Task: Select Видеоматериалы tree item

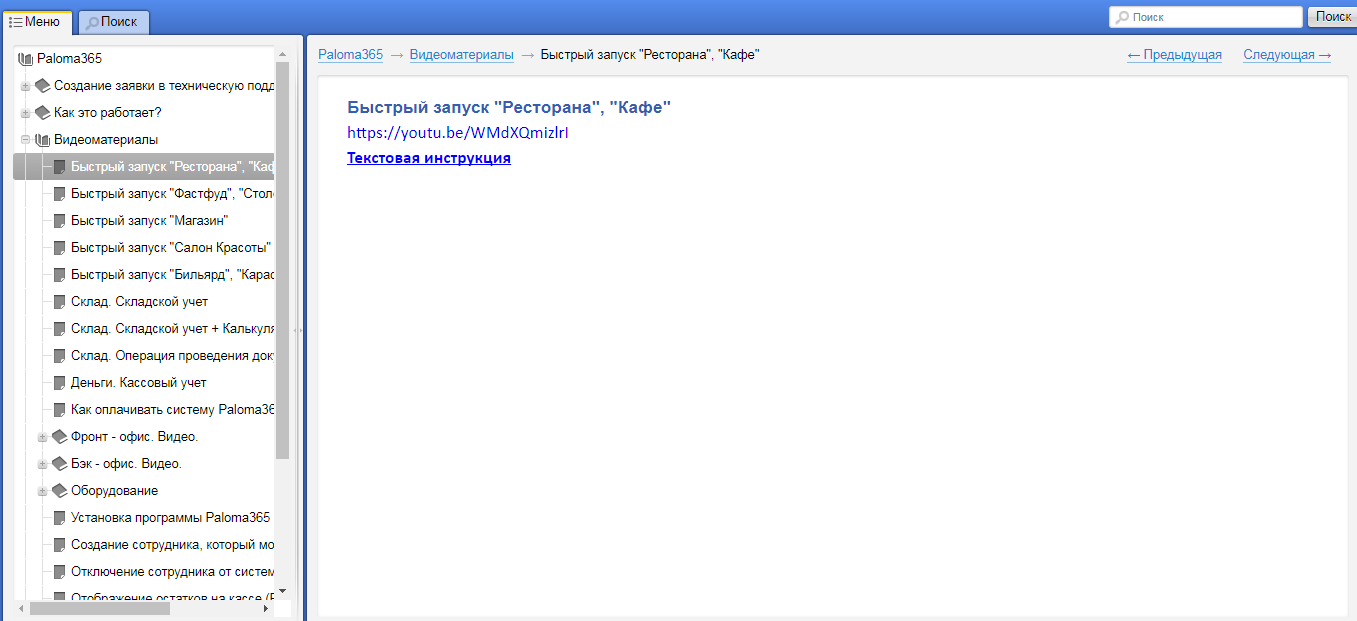Action: pos(106,140)
